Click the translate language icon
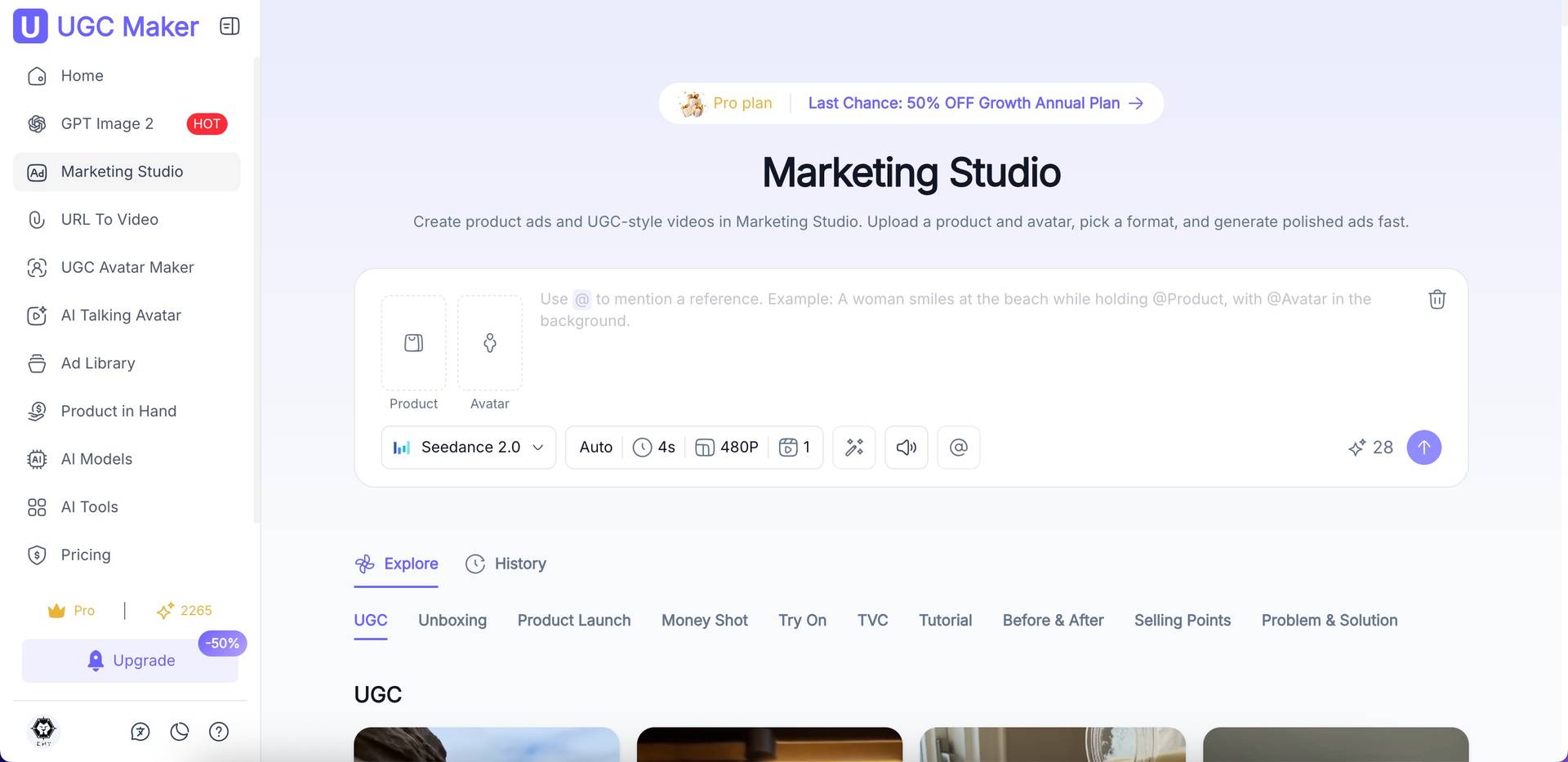Screen dimensions: 1568x762 point(140,732)
